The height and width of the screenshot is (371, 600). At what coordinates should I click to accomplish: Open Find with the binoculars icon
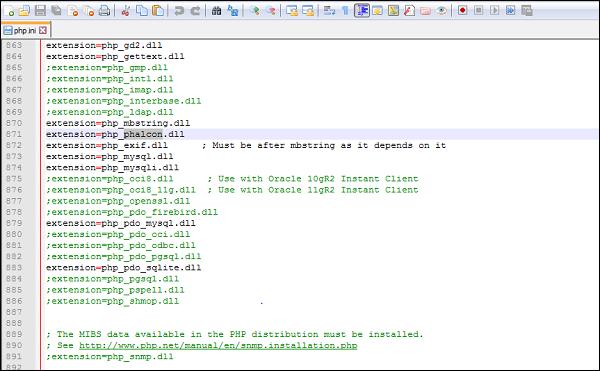[216, 11]
